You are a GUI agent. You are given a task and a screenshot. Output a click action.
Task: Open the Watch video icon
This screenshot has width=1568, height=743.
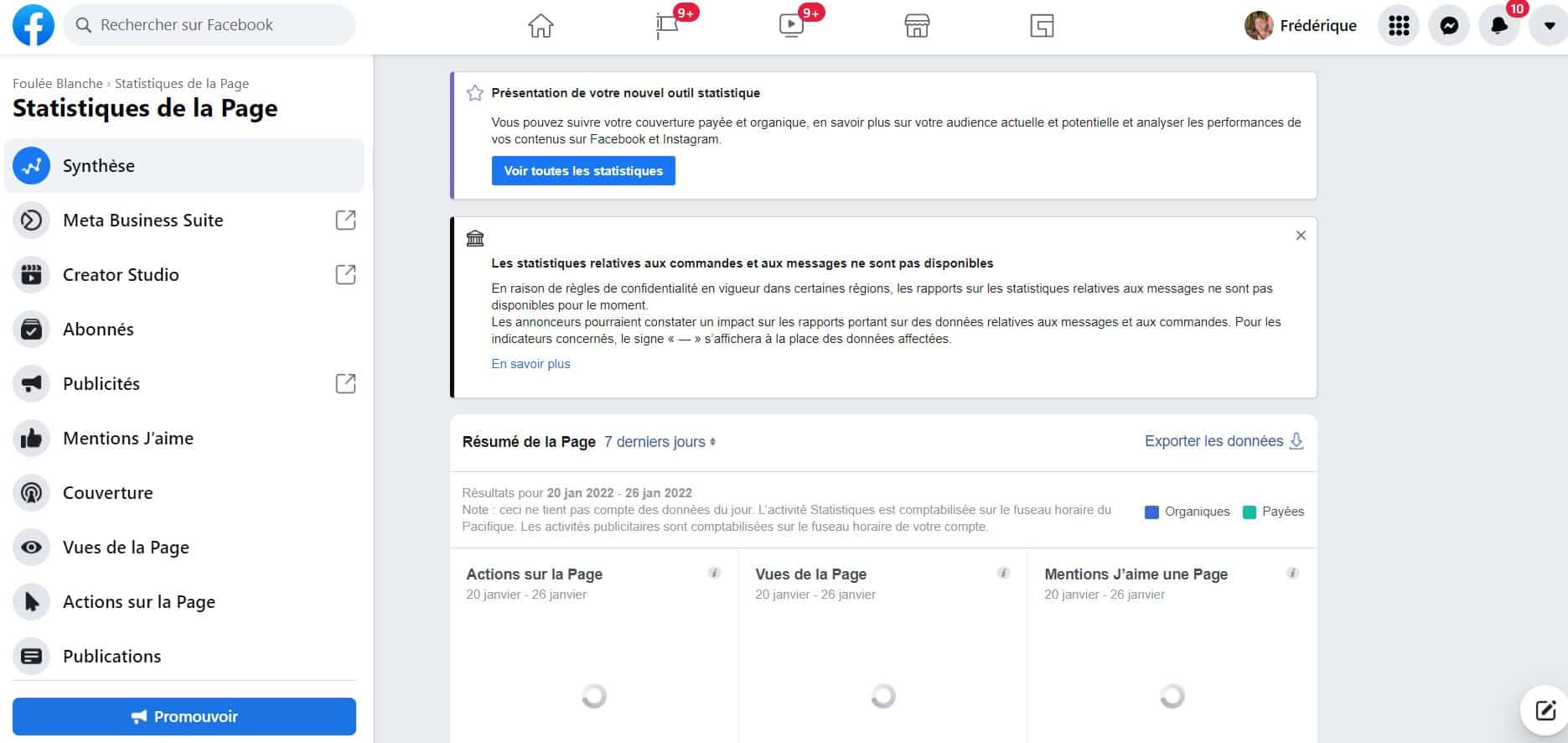coord(791,26)
